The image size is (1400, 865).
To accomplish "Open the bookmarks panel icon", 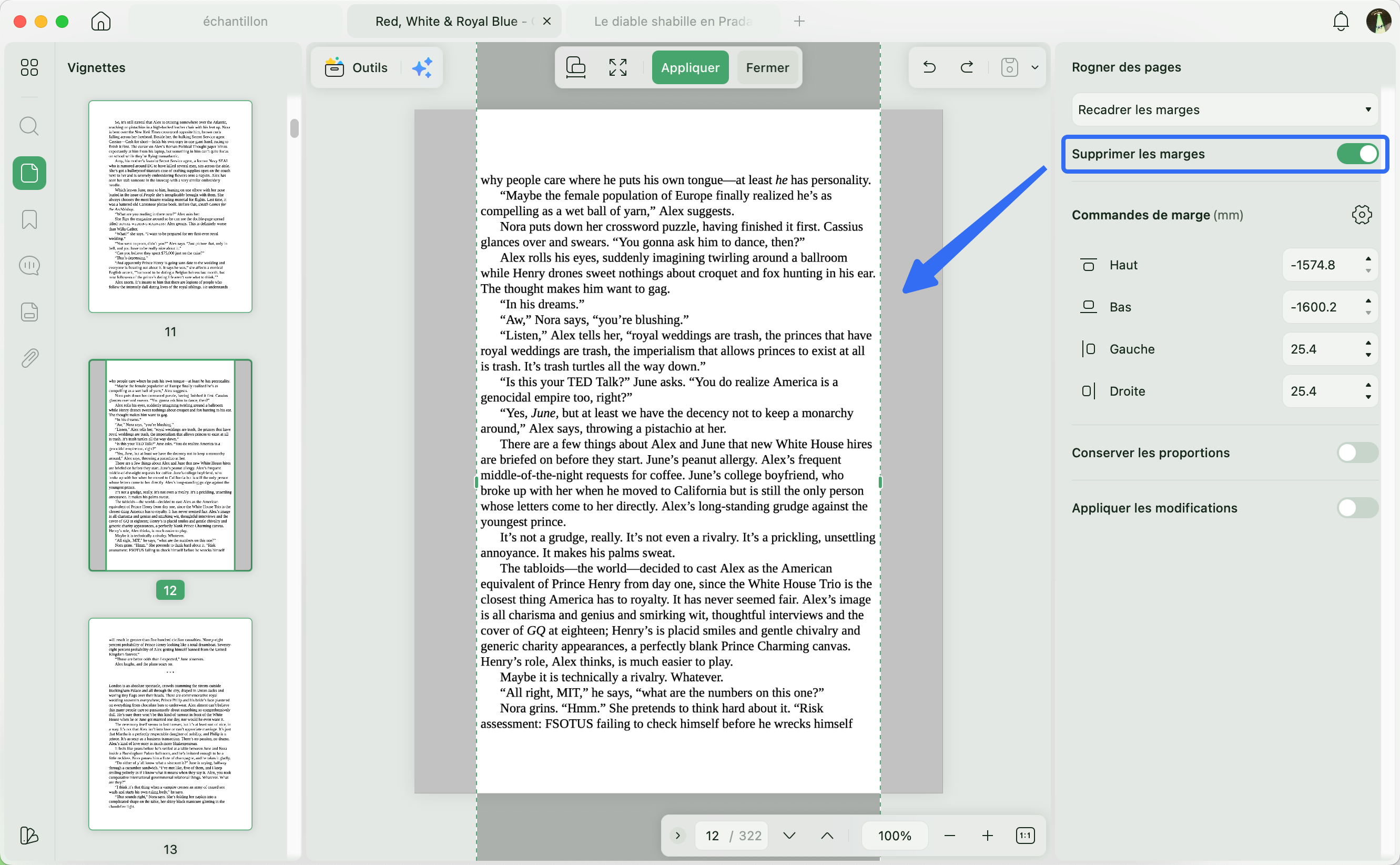I will click(x=29, y=219).
